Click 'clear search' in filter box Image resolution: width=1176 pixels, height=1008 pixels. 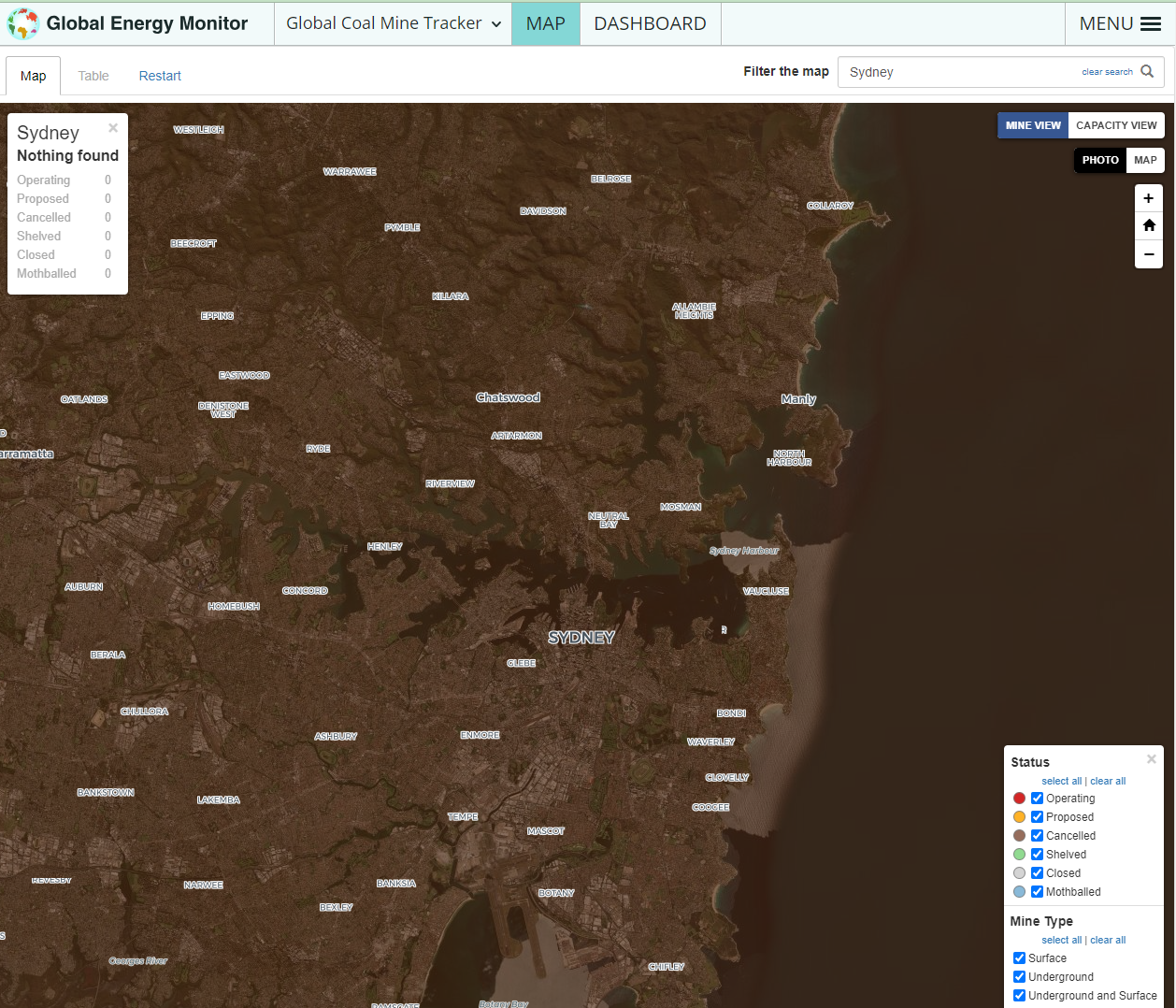tap(1106, 72)
